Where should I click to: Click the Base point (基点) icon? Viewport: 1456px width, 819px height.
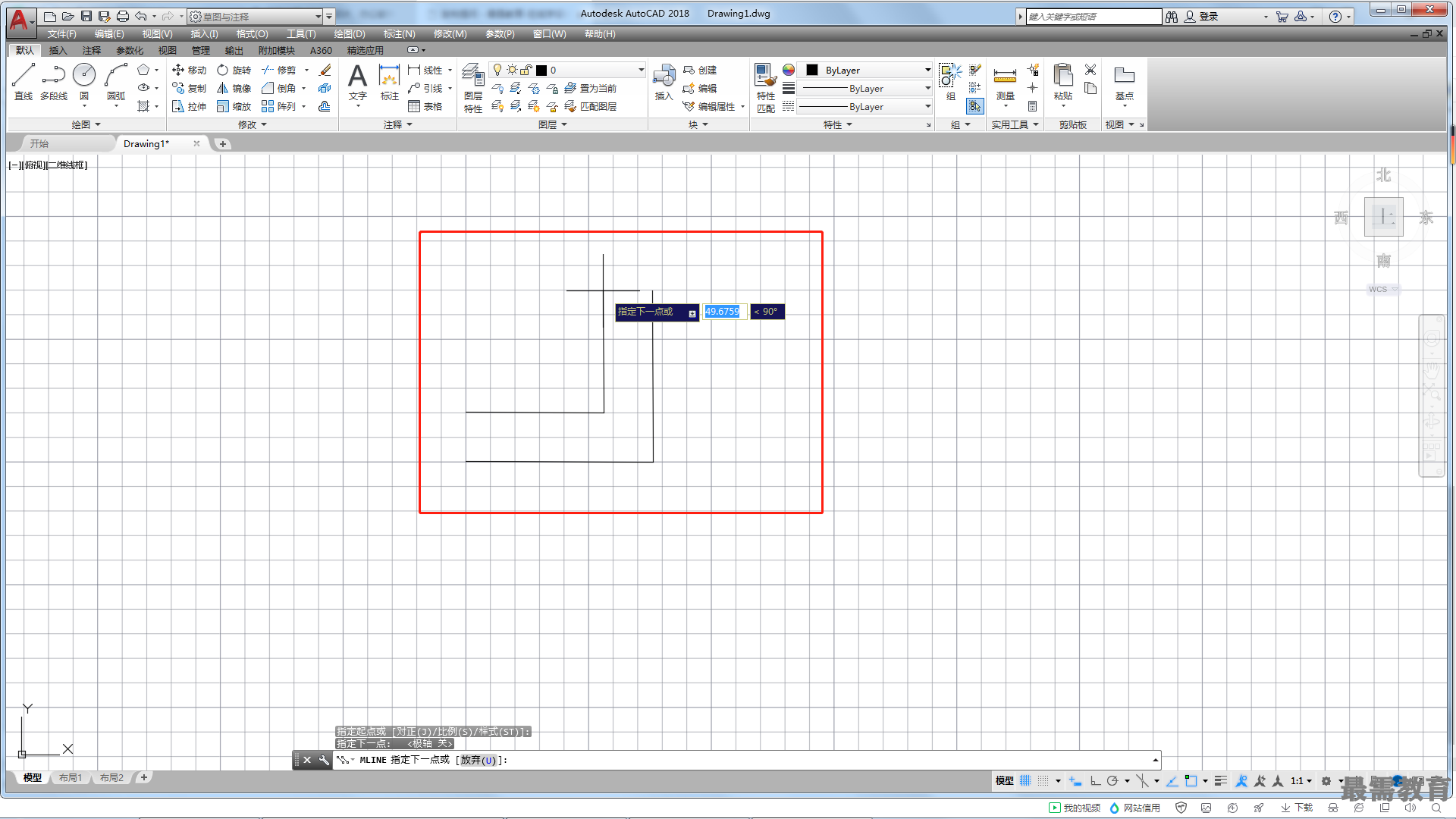1124,82
